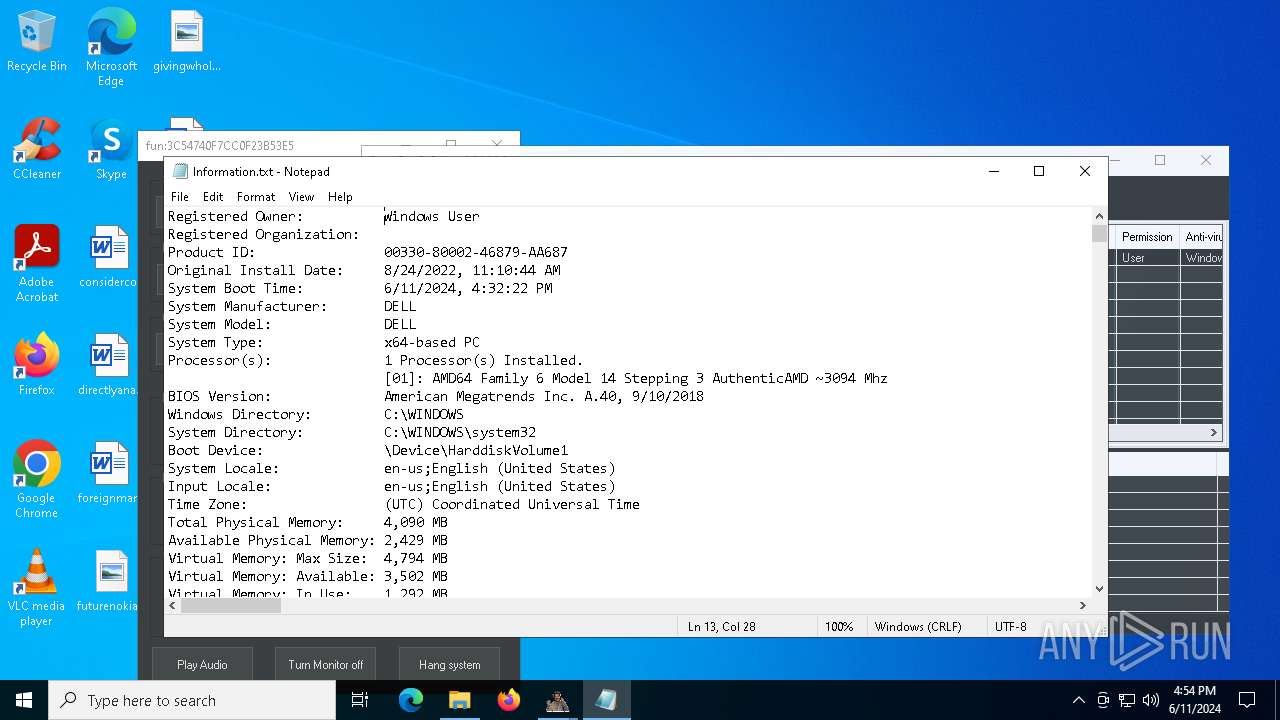Click the 100% zoom status bar entry
This screenshot has height=720, width=1280.
pos(839,626)
